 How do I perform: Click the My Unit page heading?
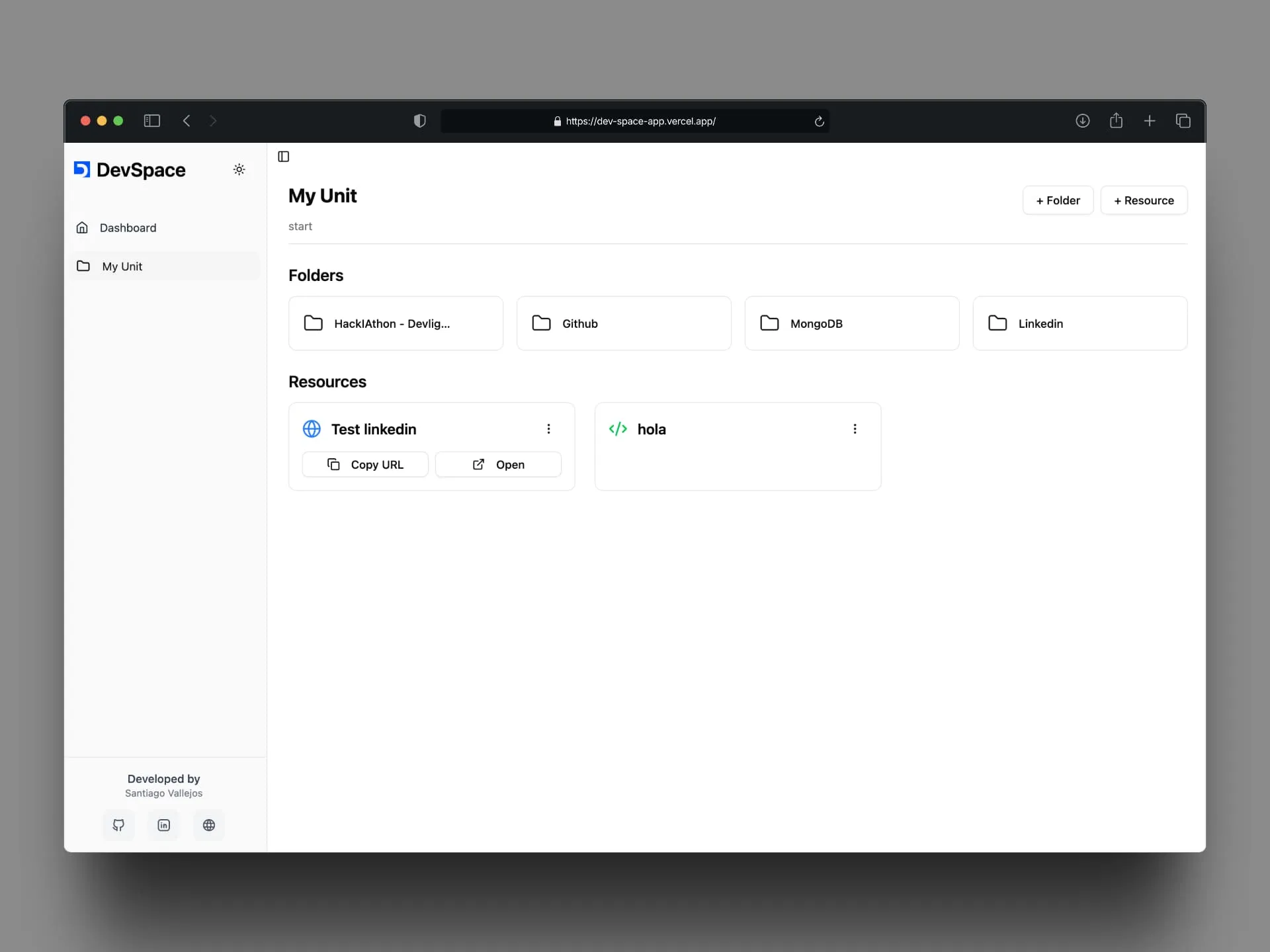(323, 196)
